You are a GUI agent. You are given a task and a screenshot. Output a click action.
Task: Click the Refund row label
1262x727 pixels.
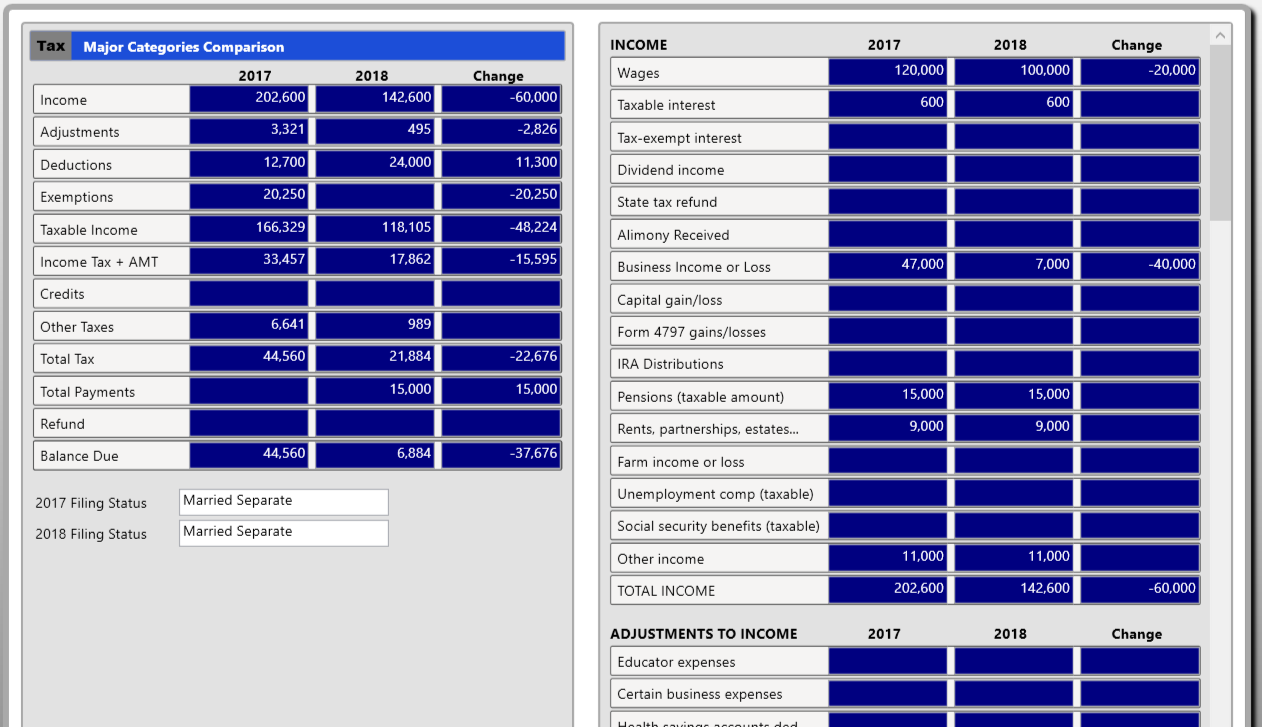(x=62, y=424)
